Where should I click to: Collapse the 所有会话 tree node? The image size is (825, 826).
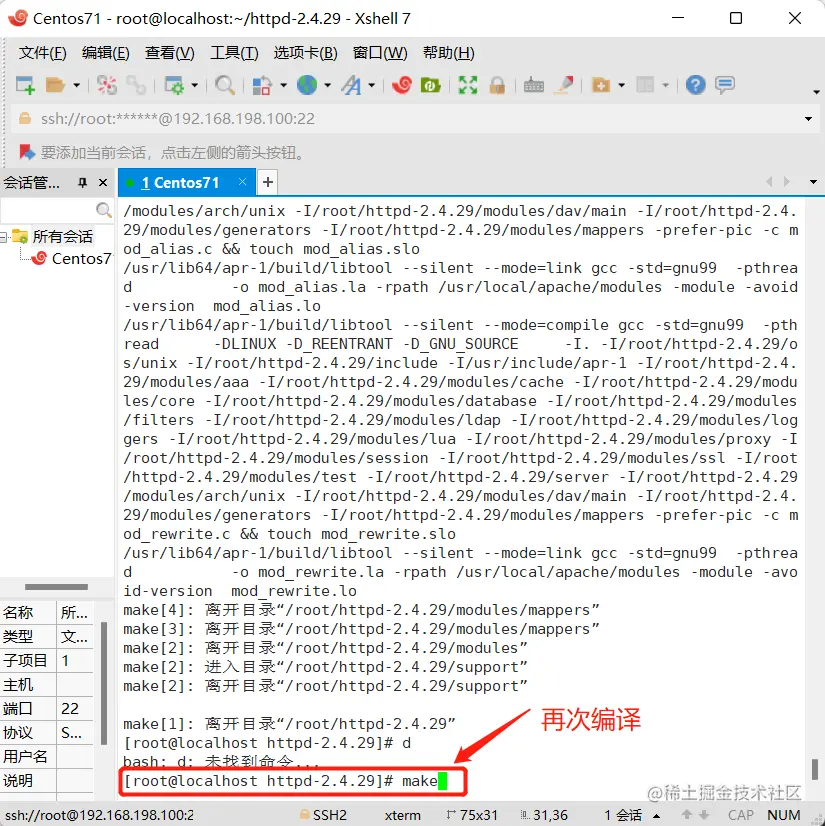coord(4,238)
